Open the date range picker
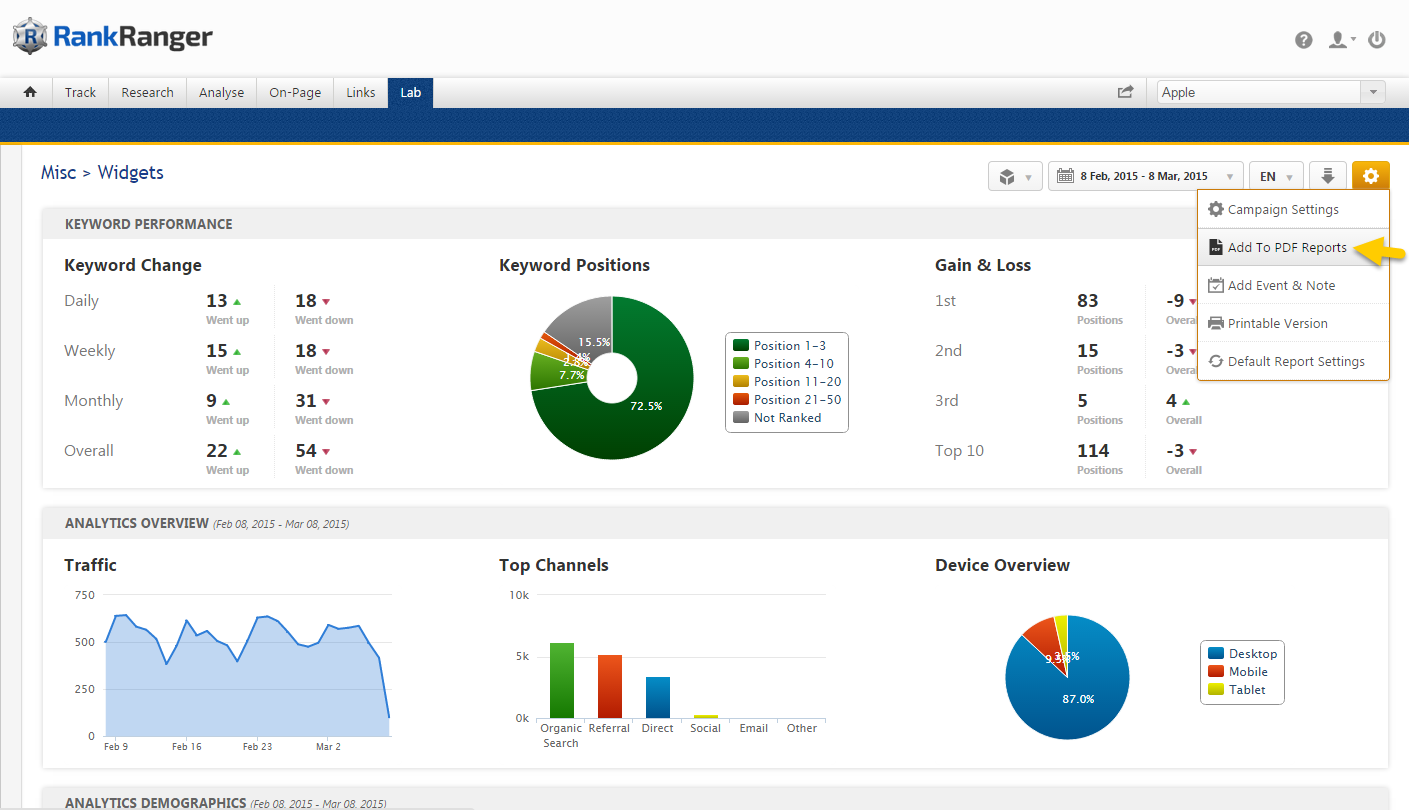The width and height of the screenshot is (1409, 810). pyautogui.click(x=1146, y=176)
